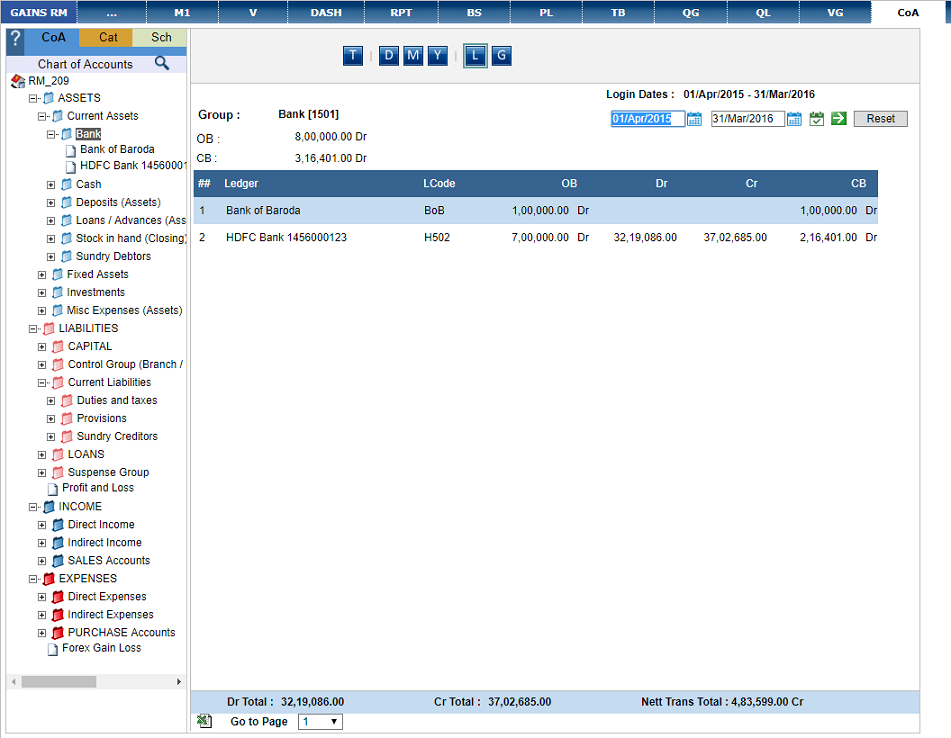Switch to the RPT top tab
Viewport: 951px width, 738px height.
tap(401, 12)
